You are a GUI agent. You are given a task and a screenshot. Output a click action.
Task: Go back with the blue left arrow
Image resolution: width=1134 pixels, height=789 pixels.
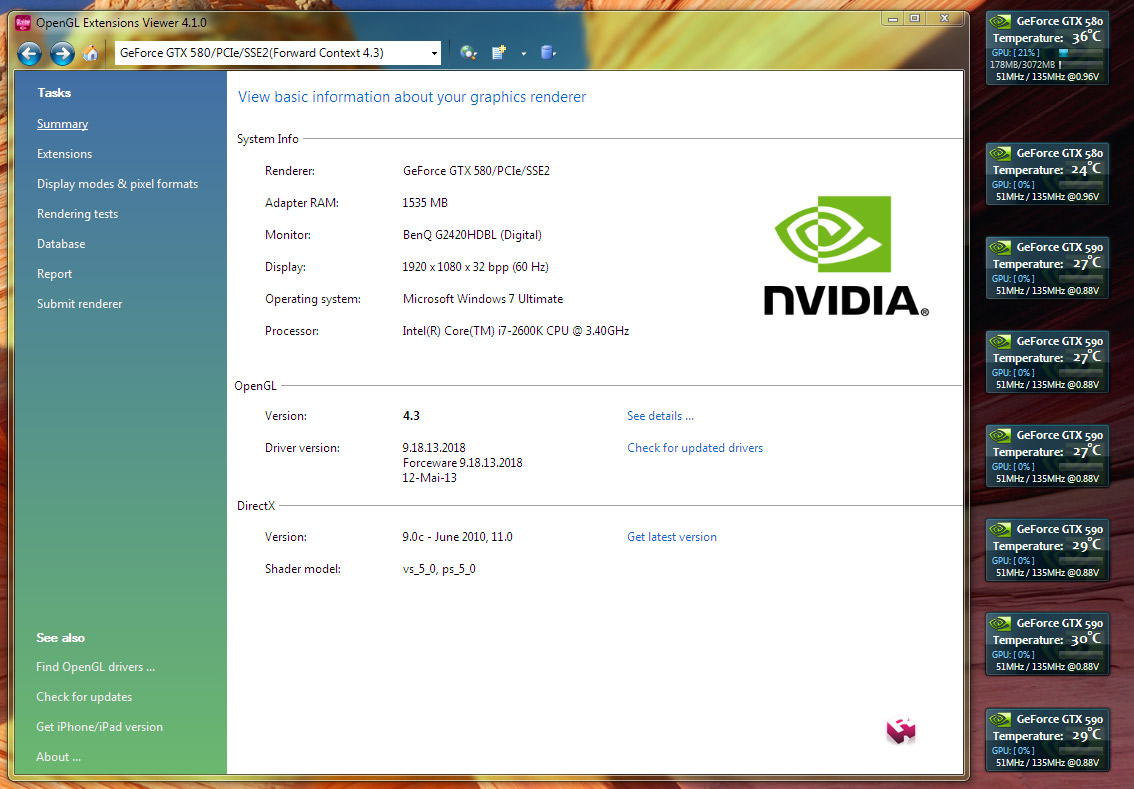pyautogui.click(x=29, y=54)
